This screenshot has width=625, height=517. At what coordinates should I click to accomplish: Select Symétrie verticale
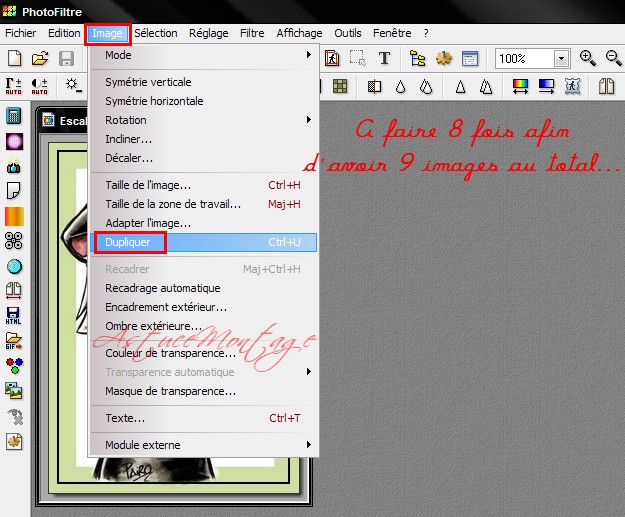pos(204,82)
